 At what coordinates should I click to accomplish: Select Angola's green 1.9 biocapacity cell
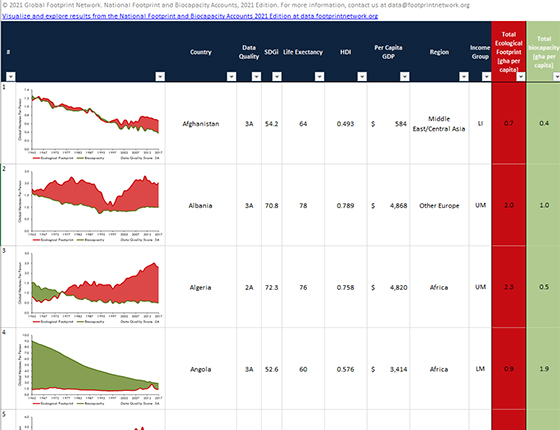pyautogui.click(x=544, y=369)
